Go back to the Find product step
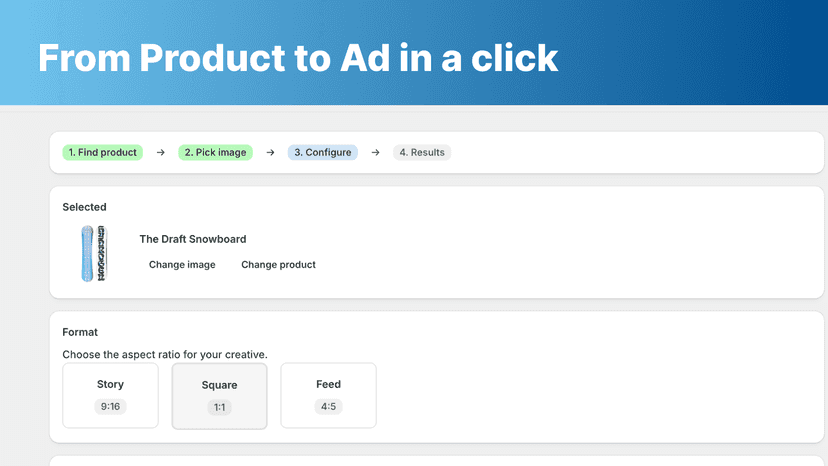 click(102, 152)
